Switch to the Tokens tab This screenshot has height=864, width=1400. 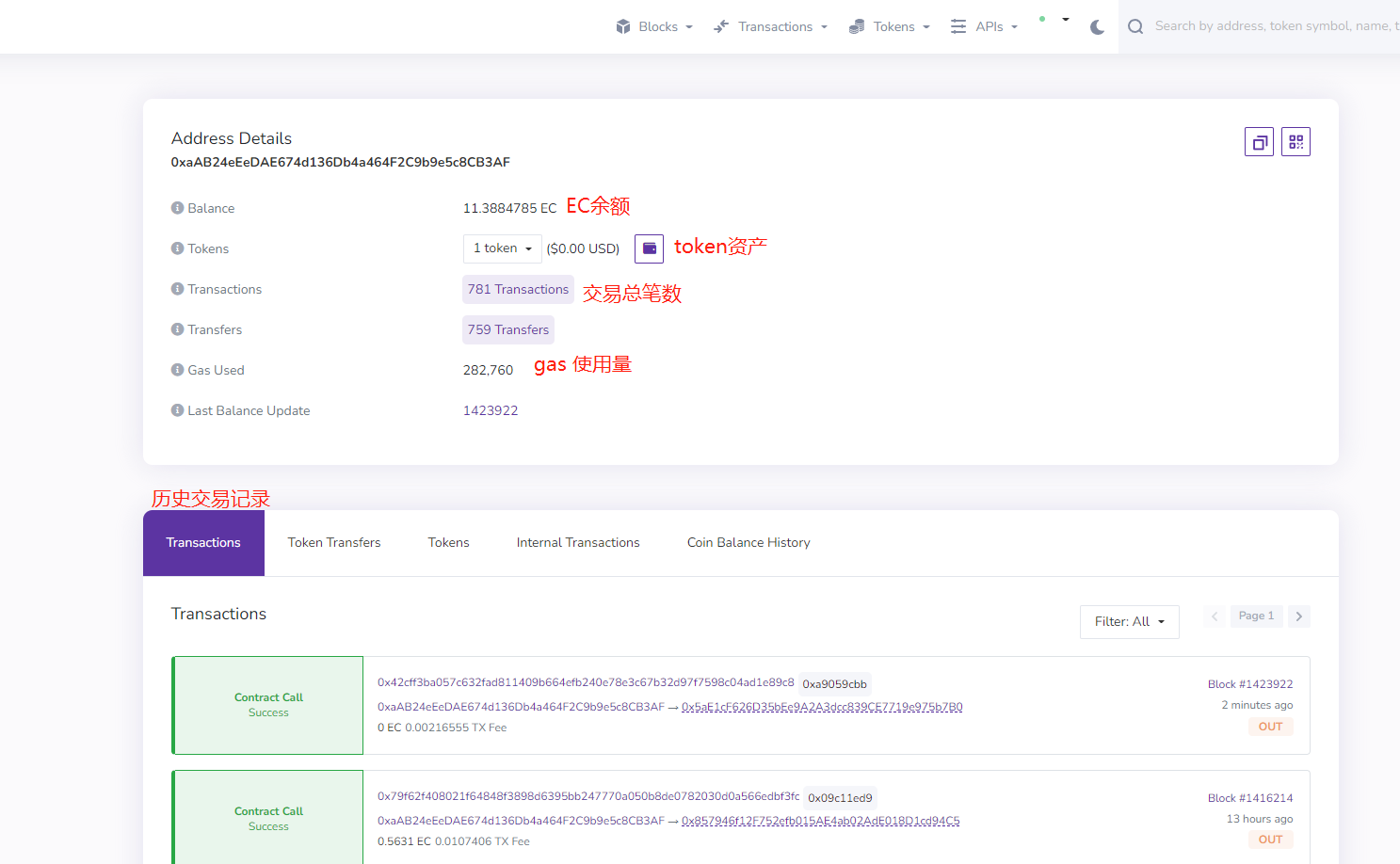[x=448, y=543]
